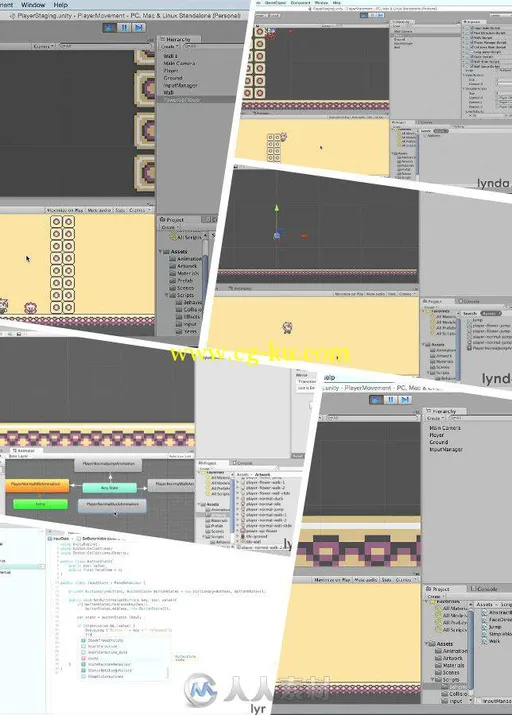Select Main Camera in the PlayerStaging Hierarchy

(x=179, y=63)
